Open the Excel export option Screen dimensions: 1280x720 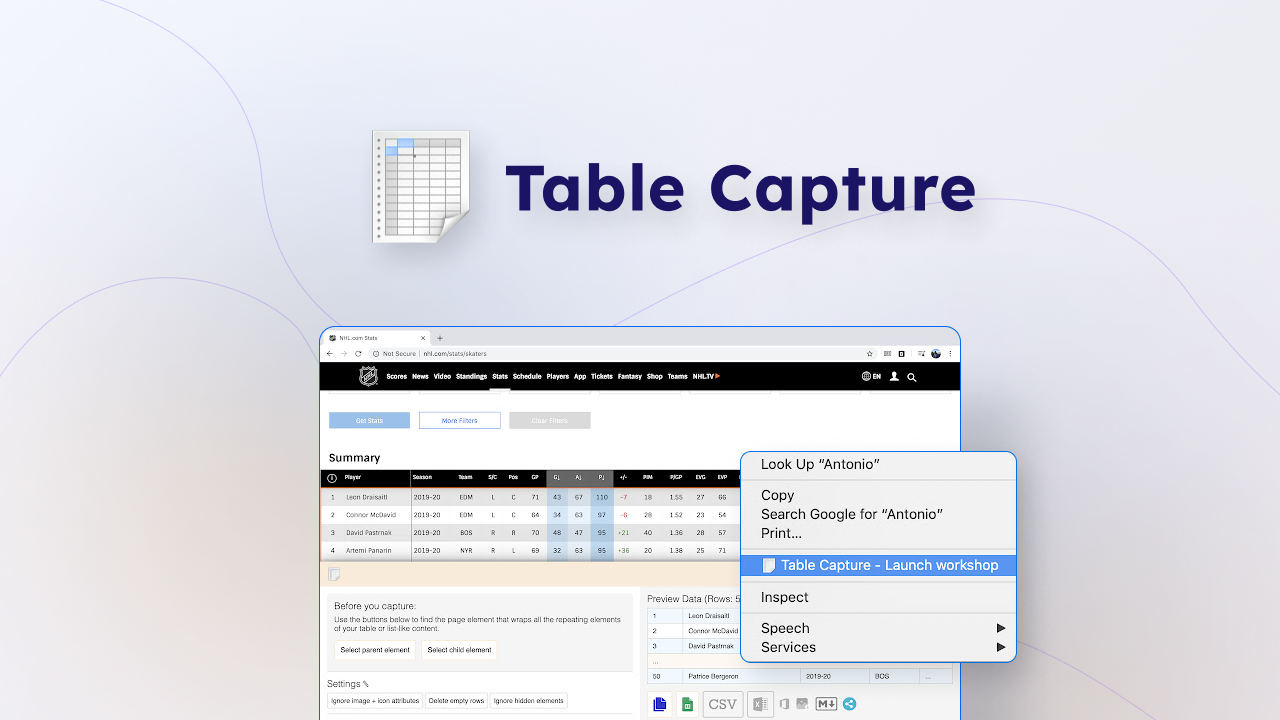[760, 703]
